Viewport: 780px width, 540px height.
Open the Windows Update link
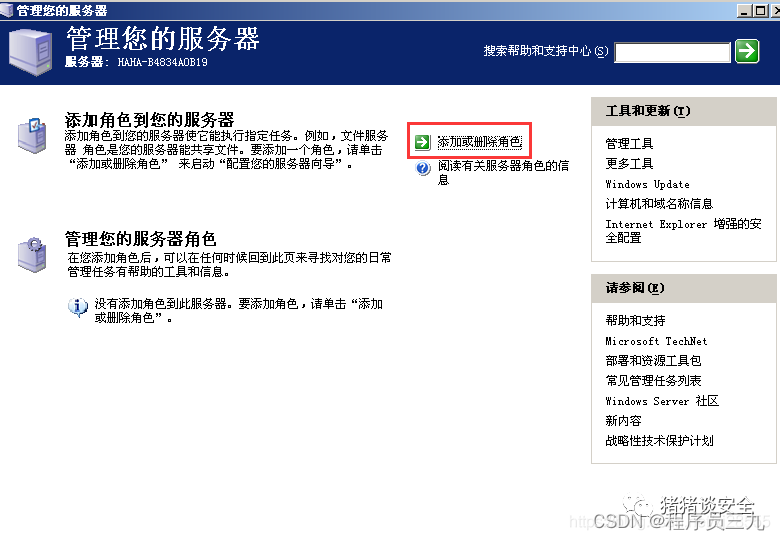[x=647, y=184]
